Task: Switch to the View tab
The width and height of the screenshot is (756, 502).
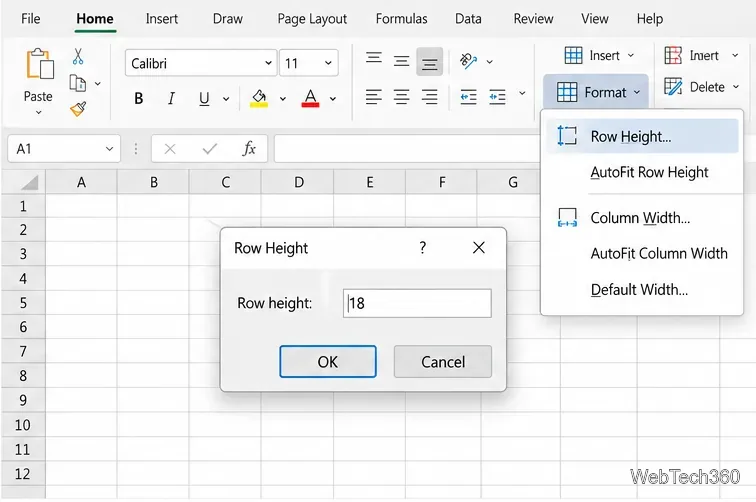Action: coord(594,19)
